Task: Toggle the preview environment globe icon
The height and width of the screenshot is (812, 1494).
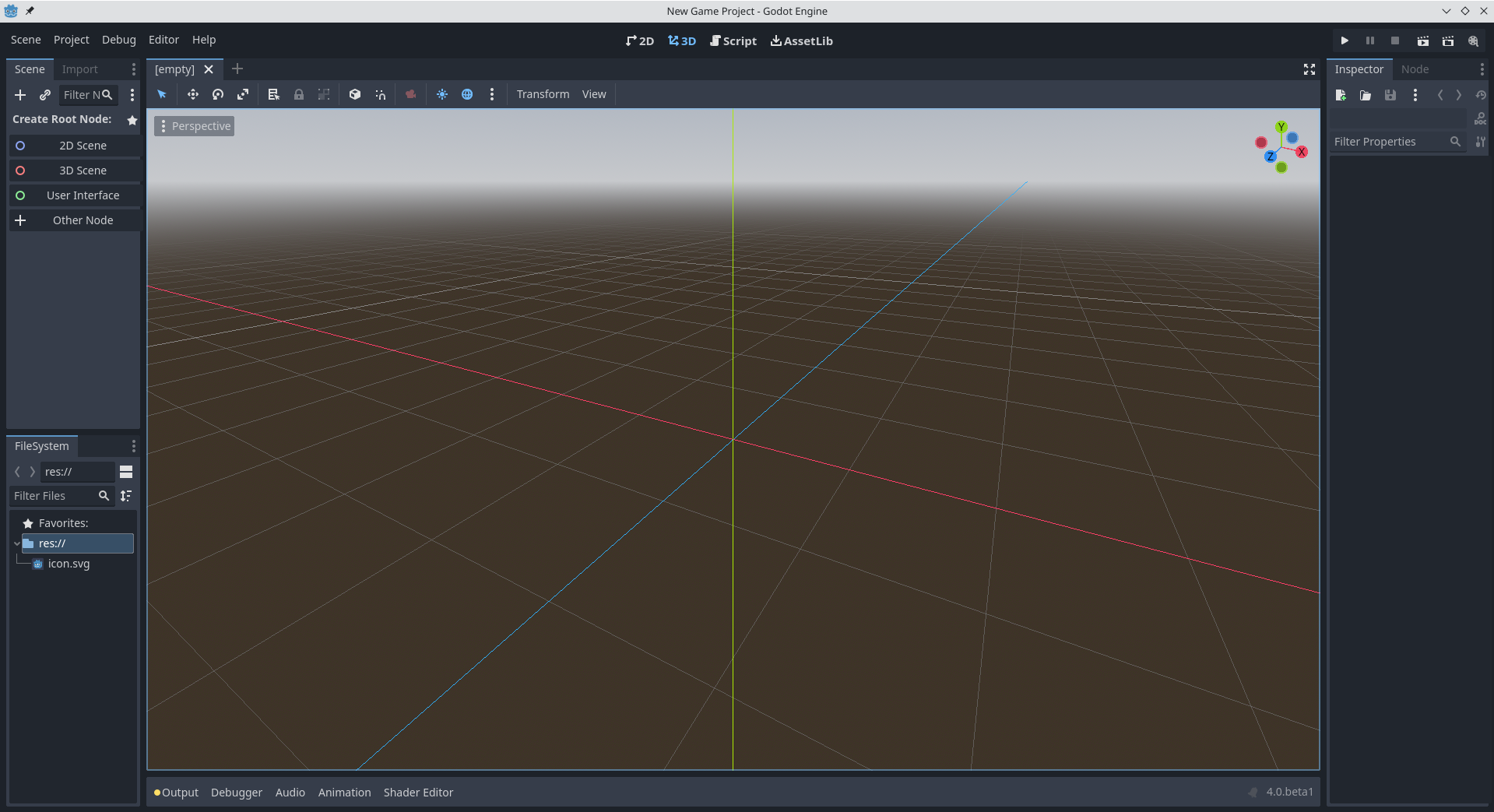Action: click(x=468, y=94)
